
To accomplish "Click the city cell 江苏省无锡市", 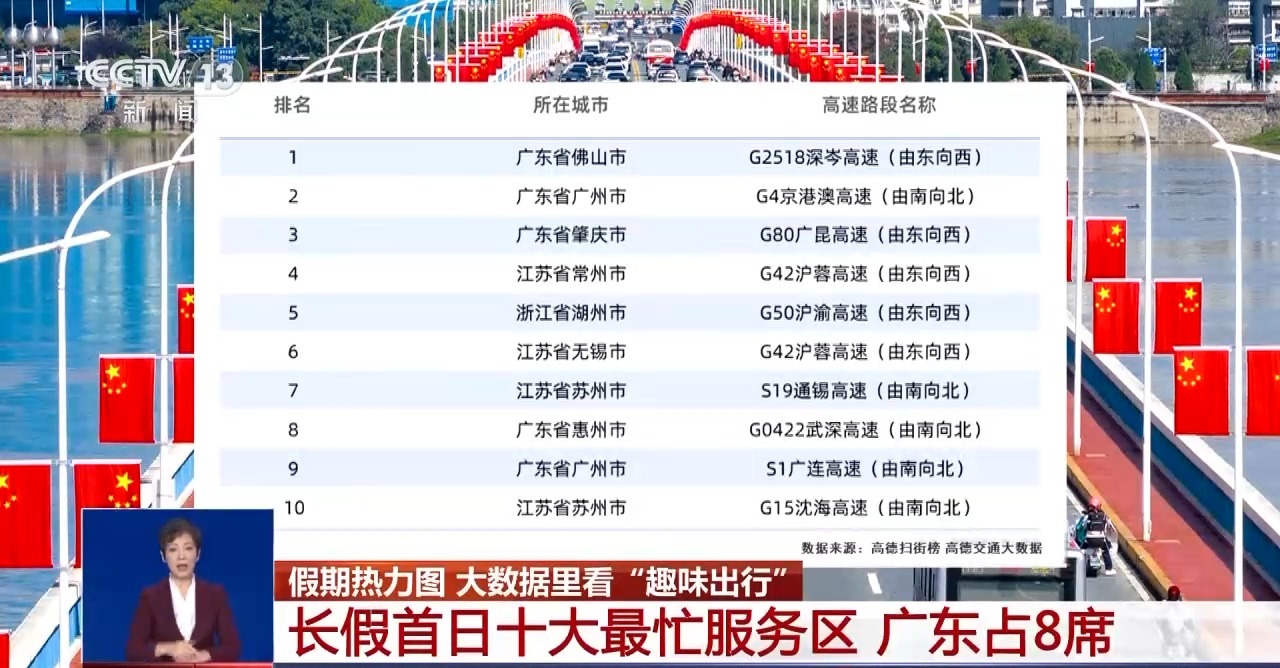I will (571, 352).
